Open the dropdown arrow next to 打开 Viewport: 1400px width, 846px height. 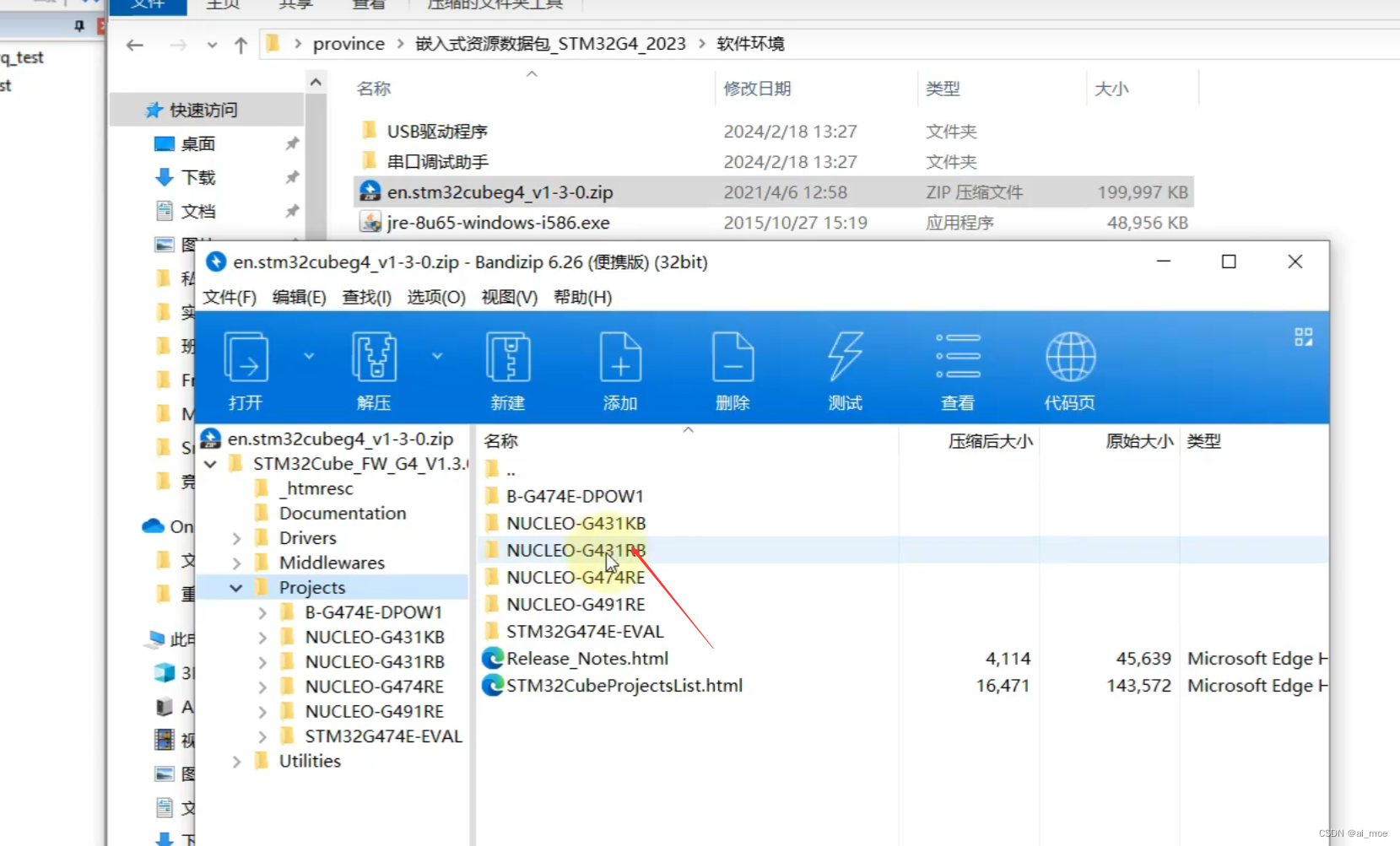309,356
